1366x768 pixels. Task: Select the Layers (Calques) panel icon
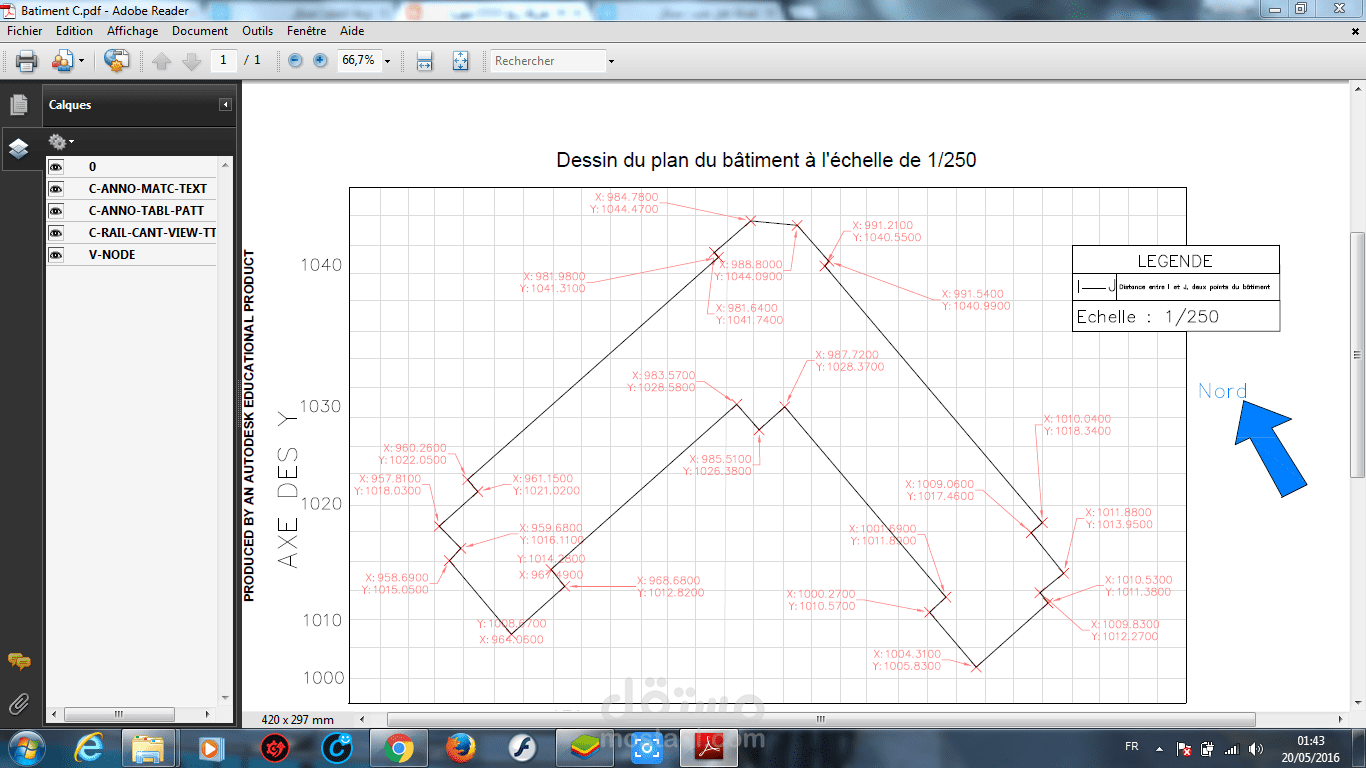21,150
